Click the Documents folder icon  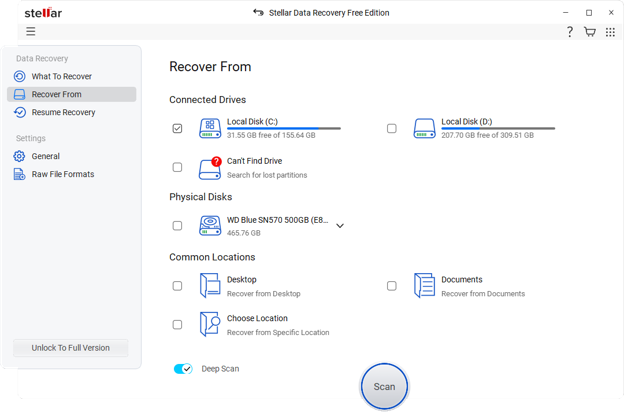pyautogui.click(x=424, y=285)
